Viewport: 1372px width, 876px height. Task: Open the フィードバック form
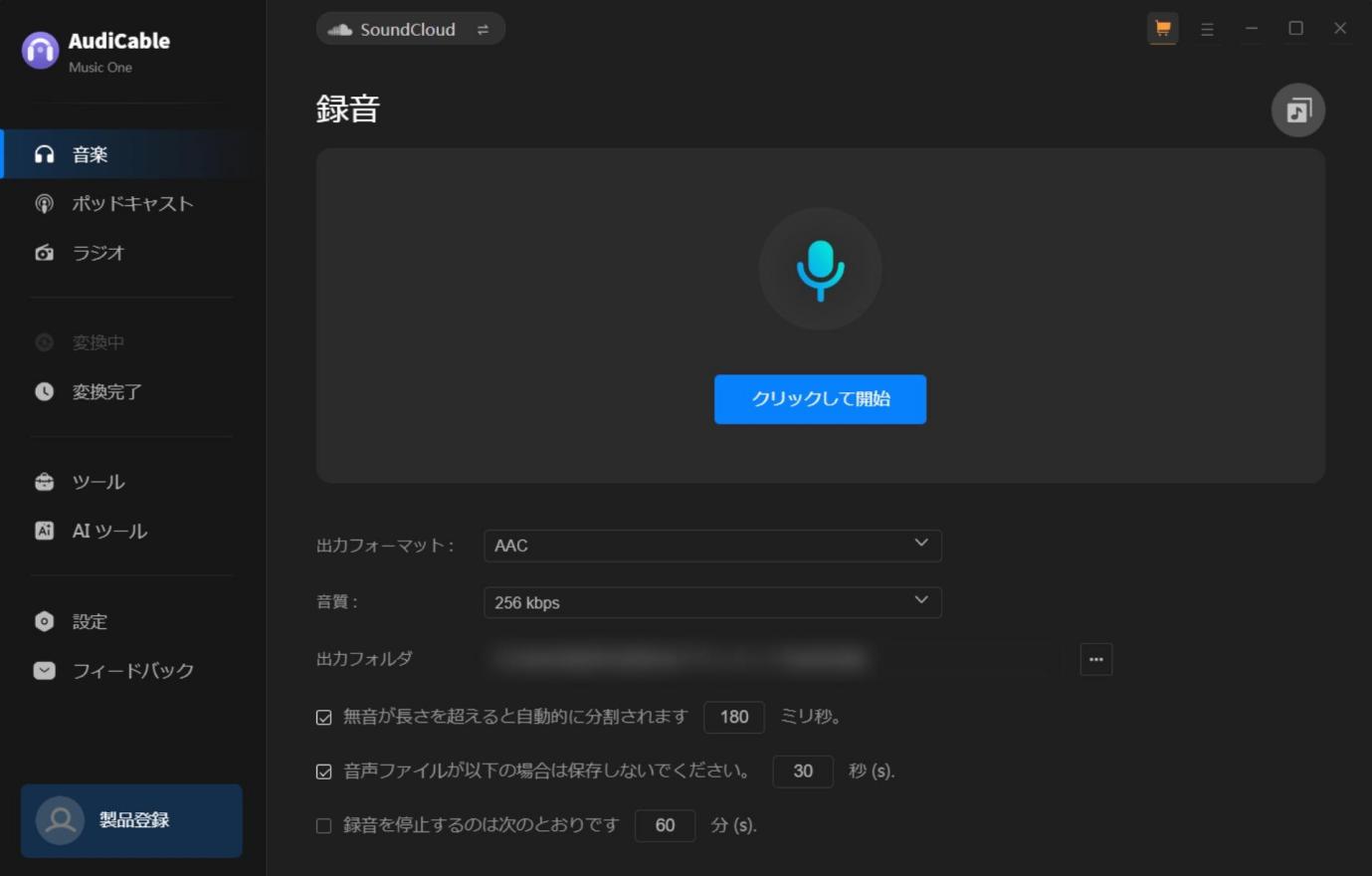point(133,671)
